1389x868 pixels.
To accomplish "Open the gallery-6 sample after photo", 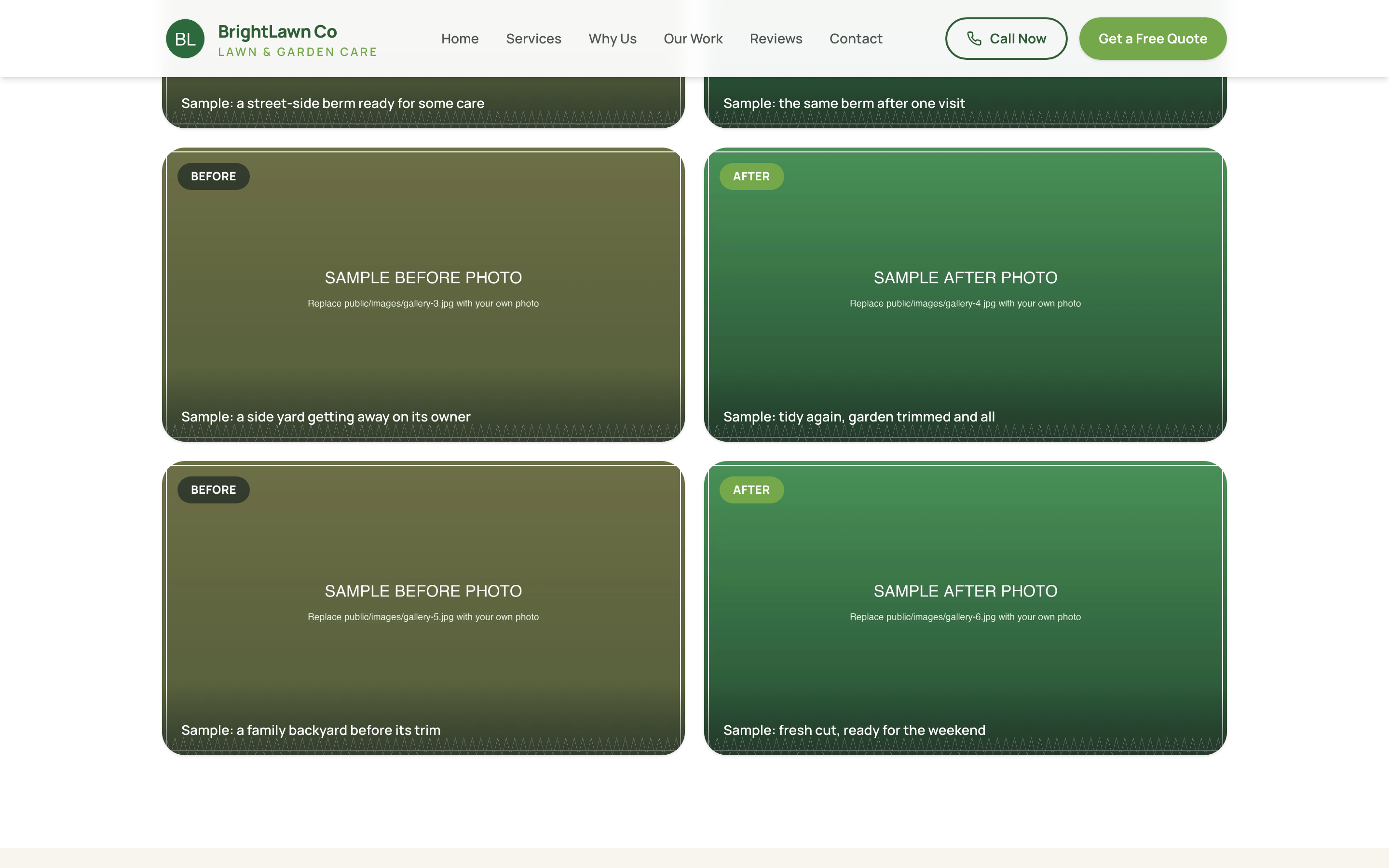I will (965, 608).
